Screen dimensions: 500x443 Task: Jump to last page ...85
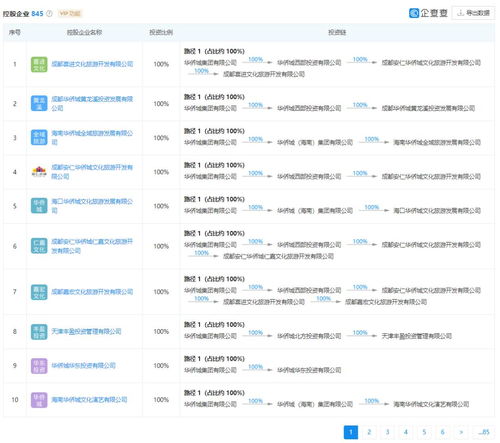[484, 432]
